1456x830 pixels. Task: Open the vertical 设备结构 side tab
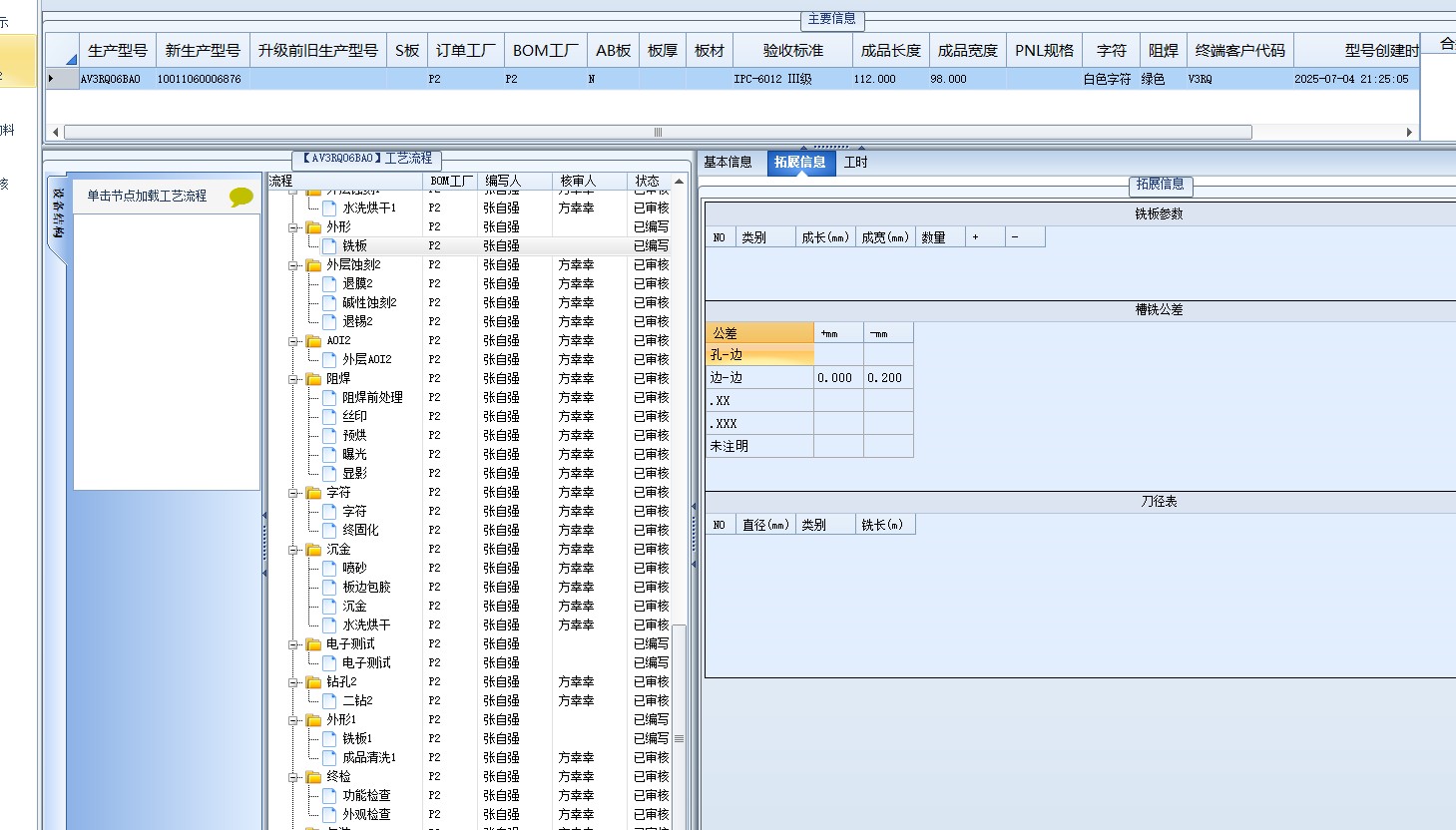[58, 213]
